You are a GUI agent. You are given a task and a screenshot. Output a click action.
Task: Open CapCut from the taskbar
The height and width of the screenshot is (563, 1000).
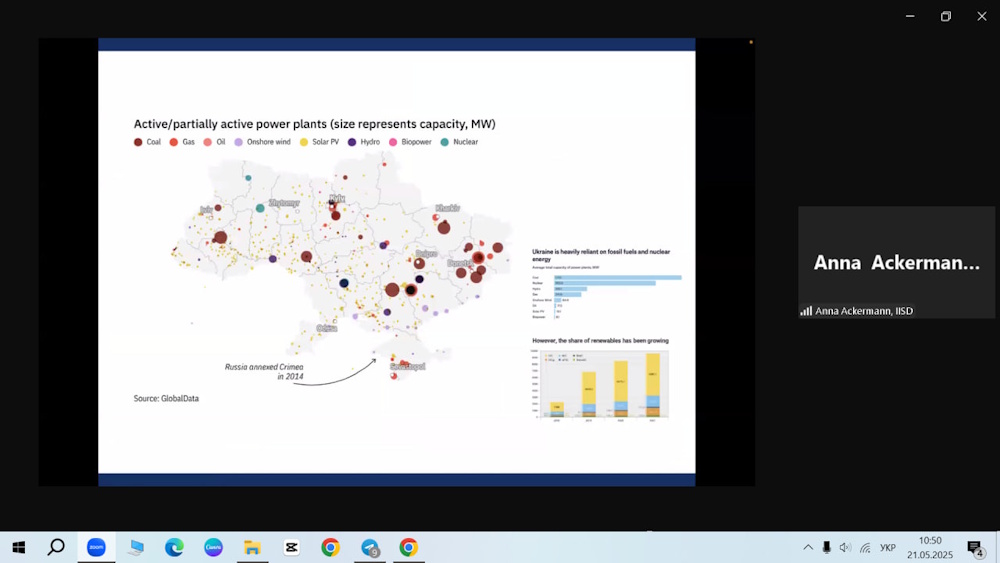[x=291, y=547]
